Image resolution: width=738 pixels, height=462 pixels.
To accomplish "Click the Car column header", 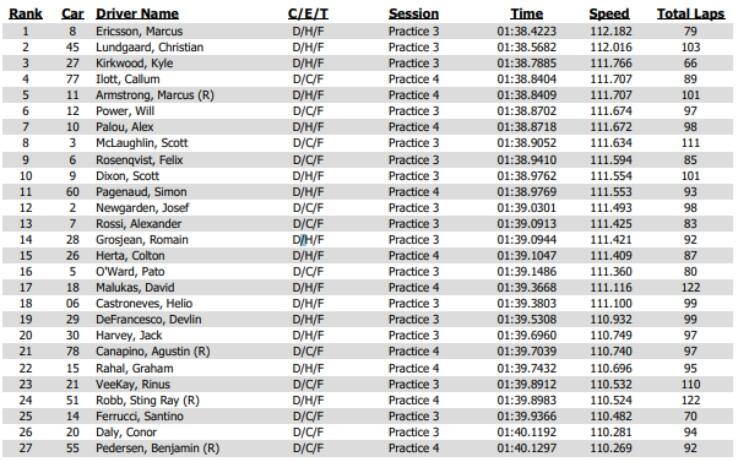I will (x=72, y=14).
